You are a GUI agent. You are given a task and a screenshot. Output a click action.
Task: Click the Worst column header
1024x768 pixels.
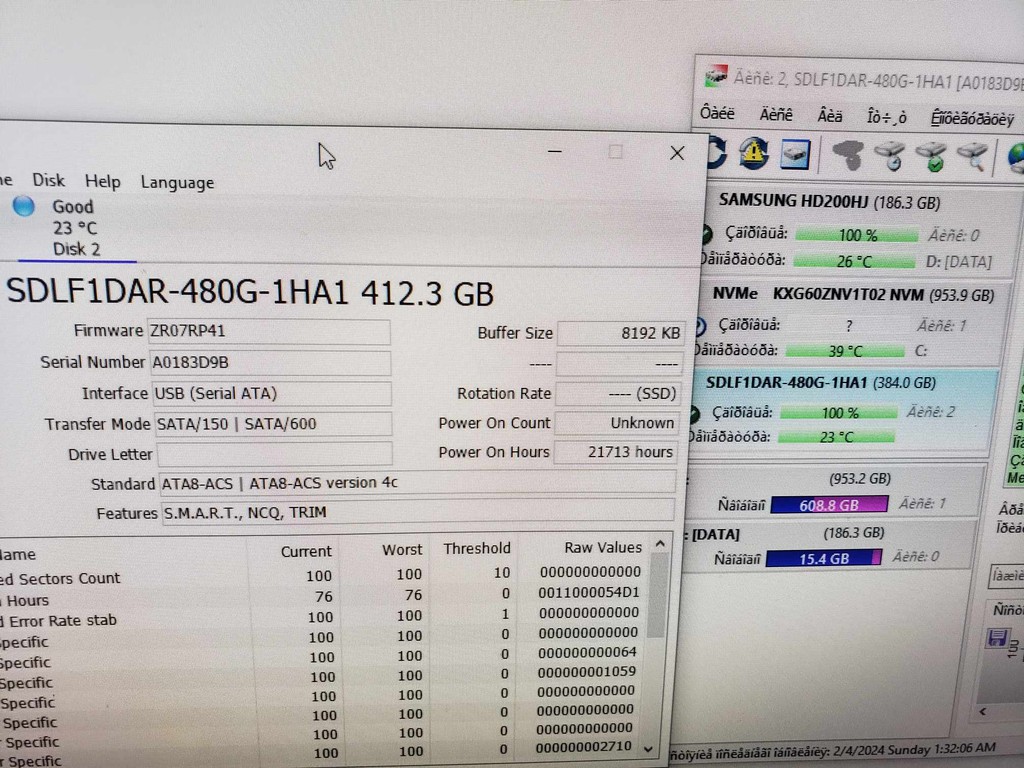(402, 549)
